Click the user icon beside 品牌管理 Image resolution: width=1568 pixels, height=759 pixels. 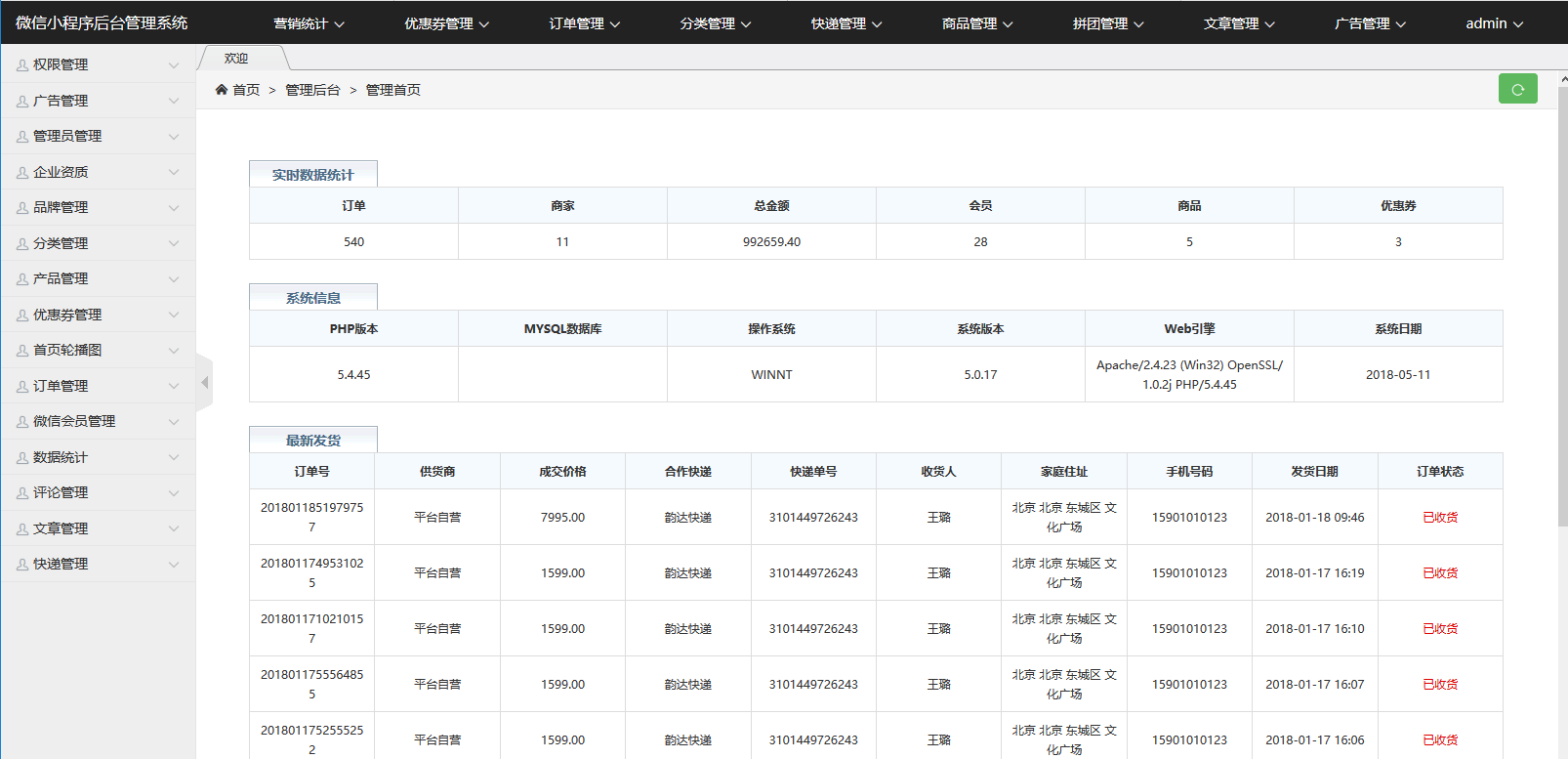pyautogui.click(x=22, y=208)
